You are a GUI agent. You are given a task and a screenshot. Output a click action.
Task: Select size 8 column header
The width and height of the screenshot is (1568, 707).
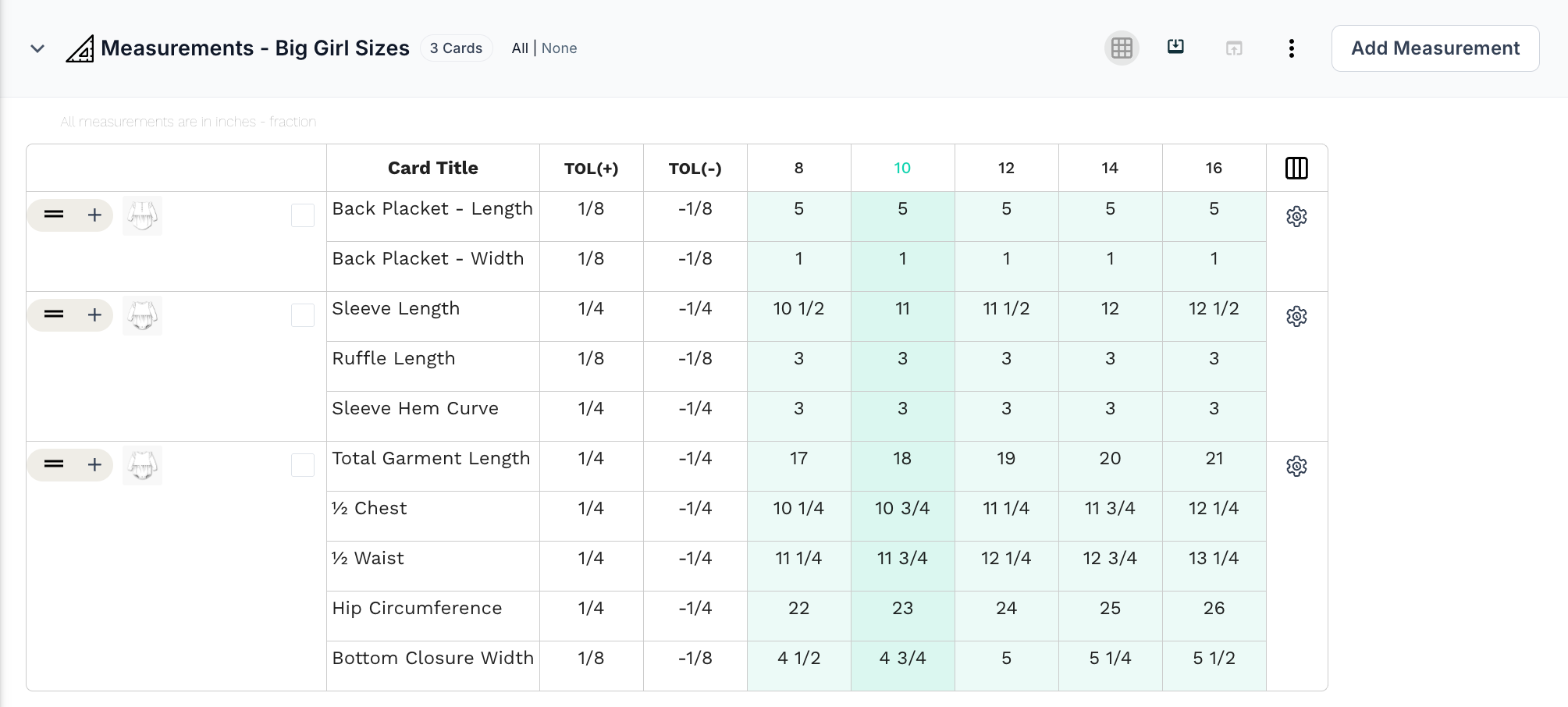click(x=798, y=168)
